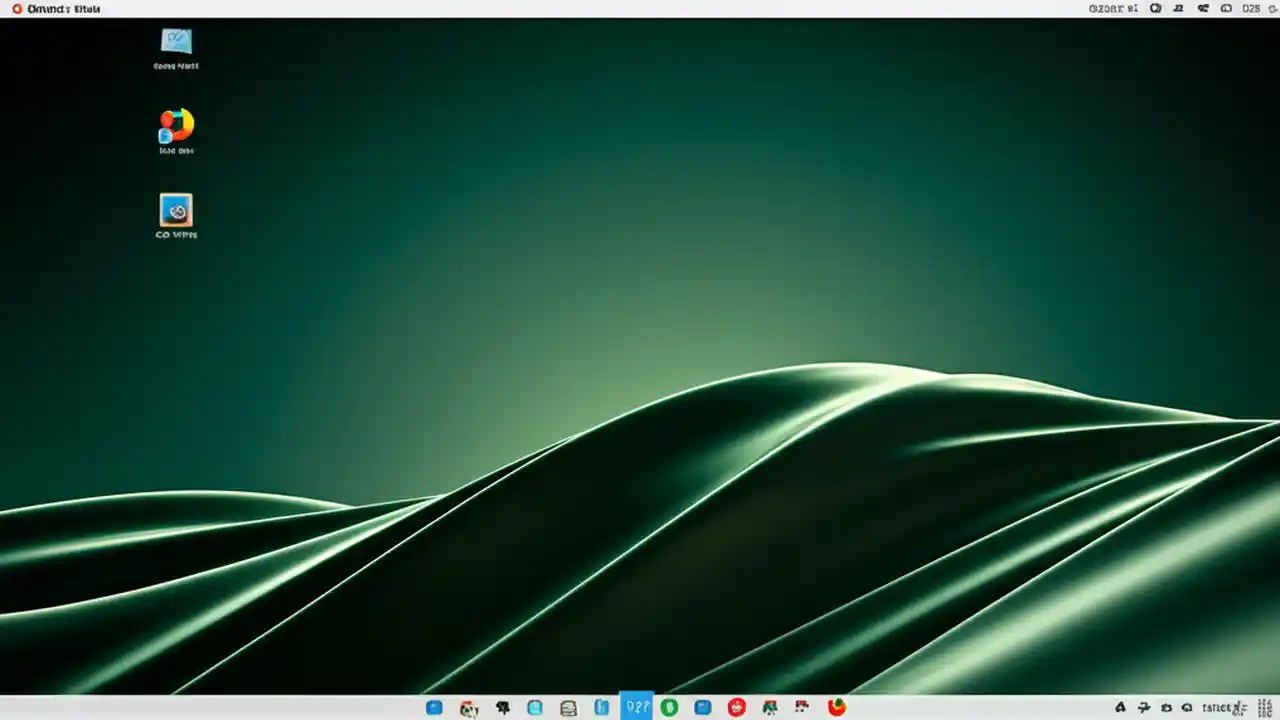Click the leftmost blue square taskbar icon

(435, 708)
